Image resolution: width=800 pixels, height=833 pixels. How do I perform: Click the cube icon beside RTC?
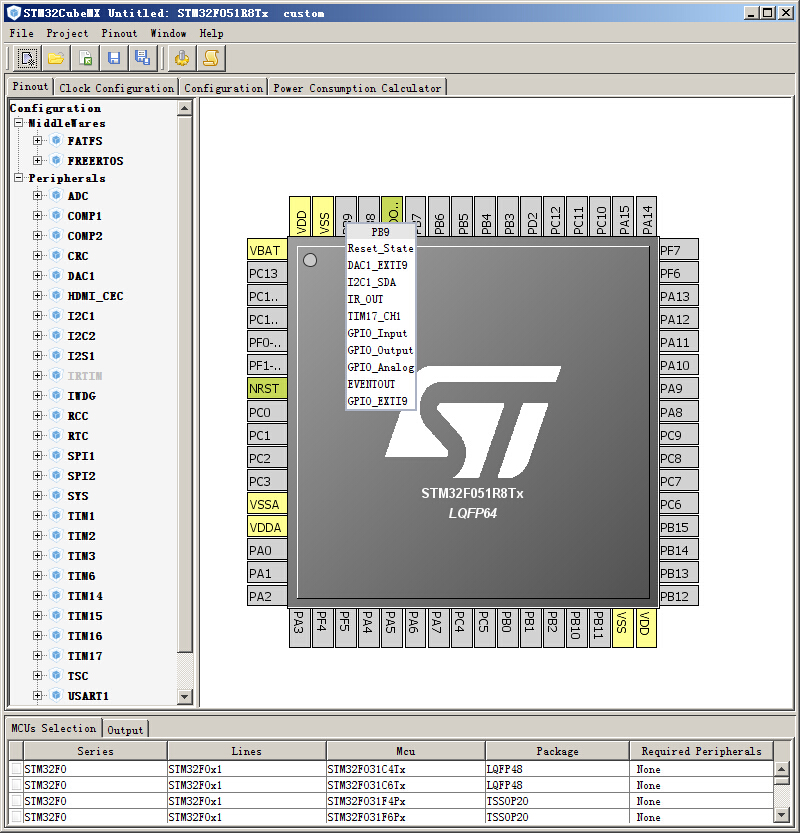(56, 436)
